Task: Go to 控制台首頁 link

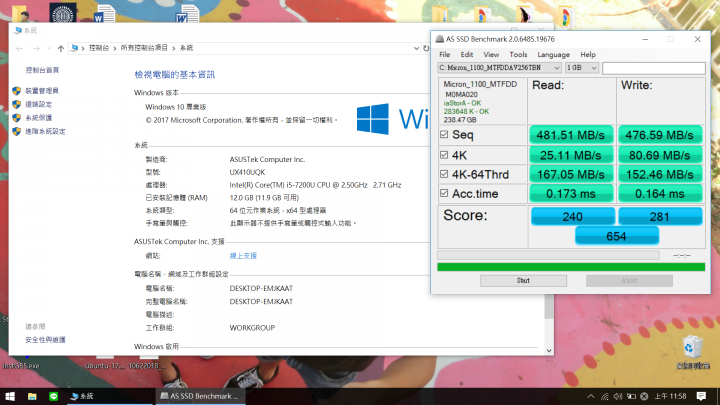Action: [x=42, y=70]
